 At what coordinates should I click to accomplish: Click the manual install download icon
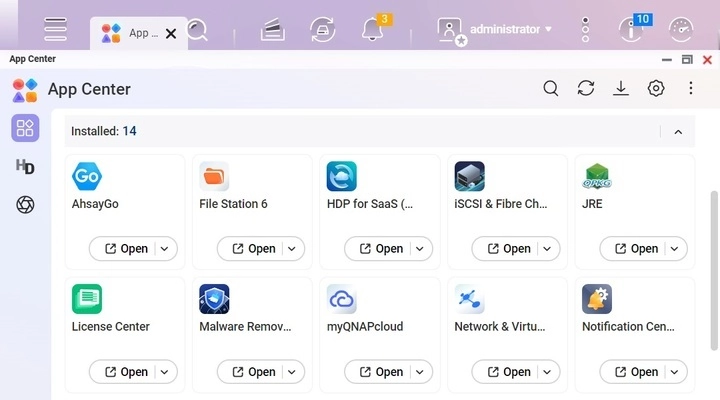[621, 88]
